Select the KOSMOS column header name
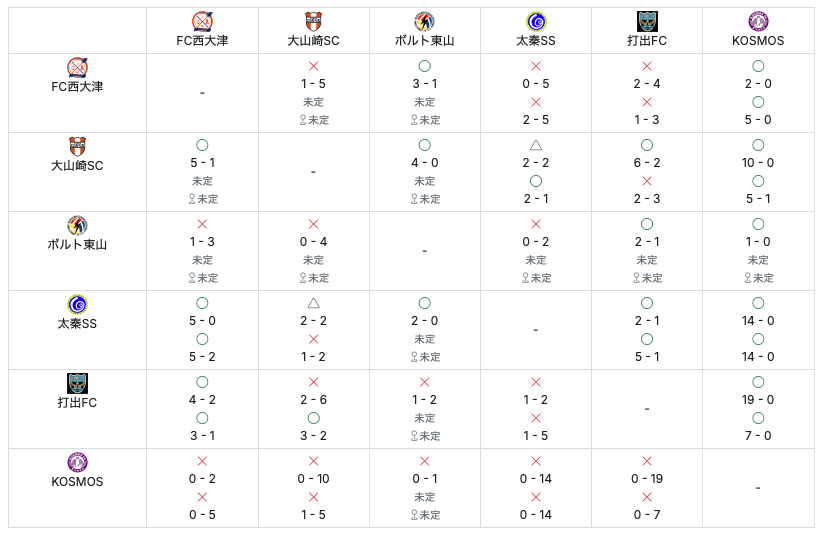 click(x=758, y=41)
